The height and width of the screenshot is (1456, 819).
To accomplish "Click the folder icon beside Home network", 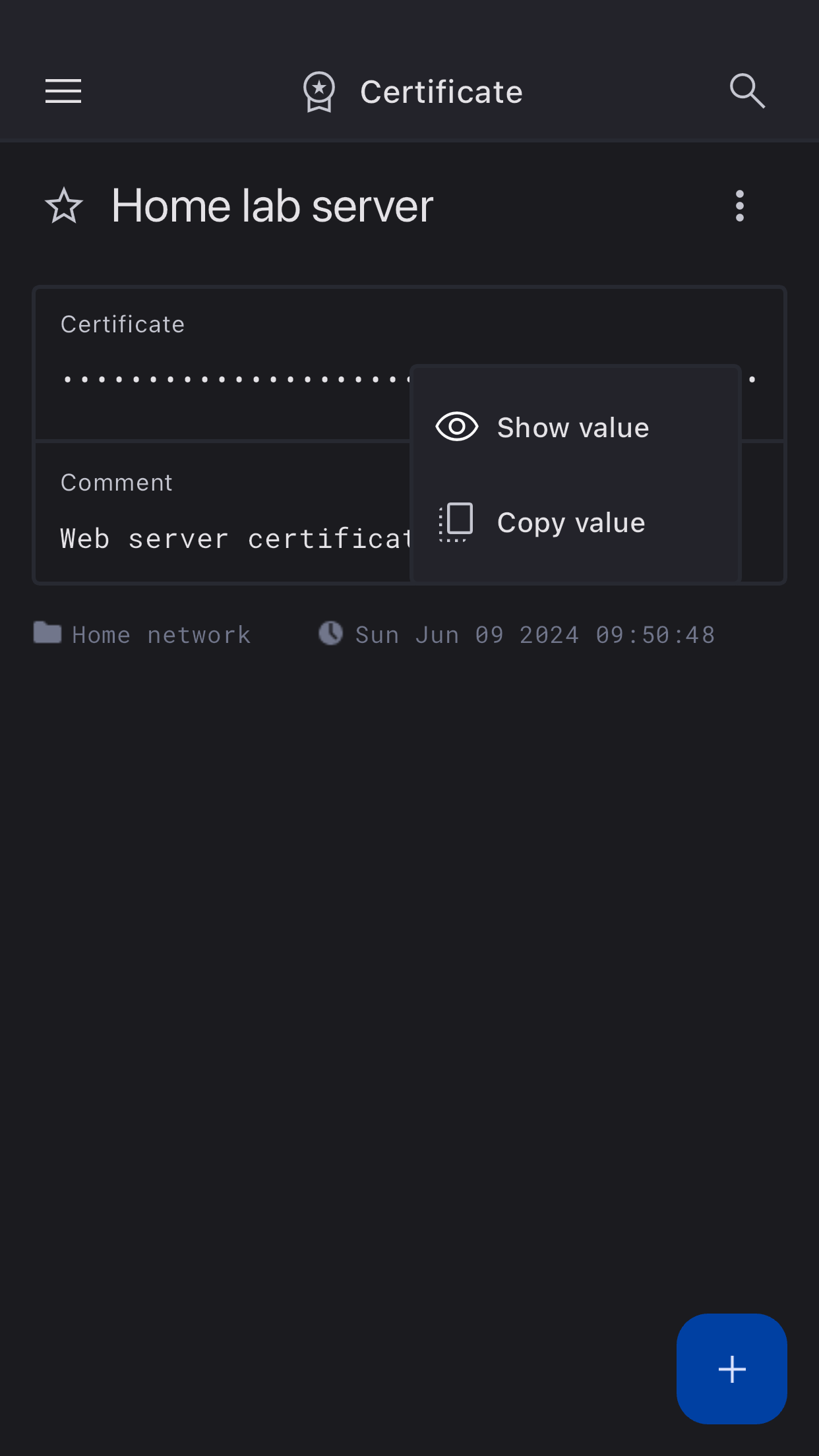I will [x=47, y=633].
